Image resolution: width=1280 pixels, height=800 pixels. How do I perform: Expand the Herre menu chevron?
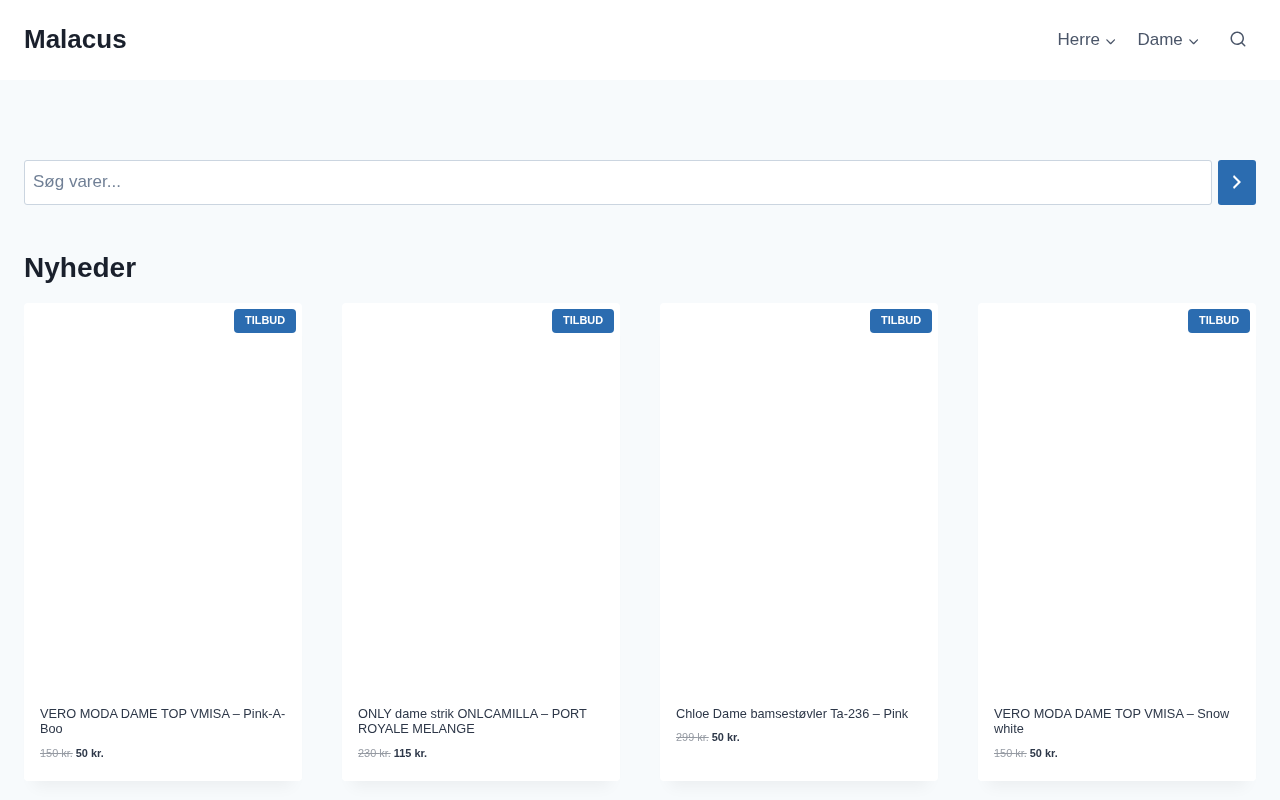click(1111, 41)
